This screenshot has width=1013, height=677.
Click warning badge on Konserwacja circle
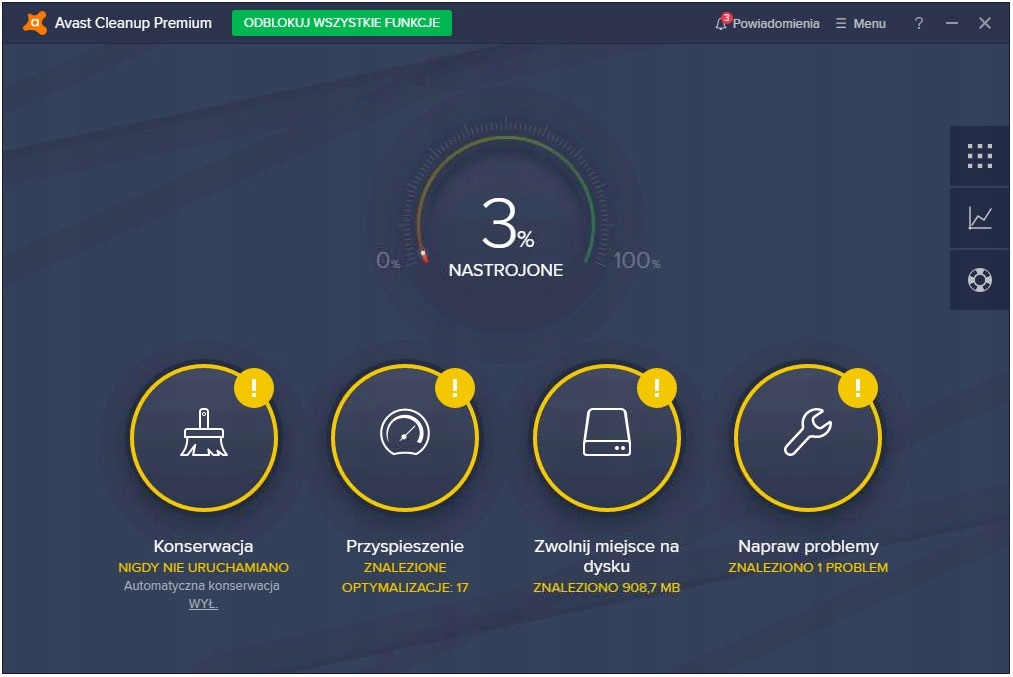254,388
